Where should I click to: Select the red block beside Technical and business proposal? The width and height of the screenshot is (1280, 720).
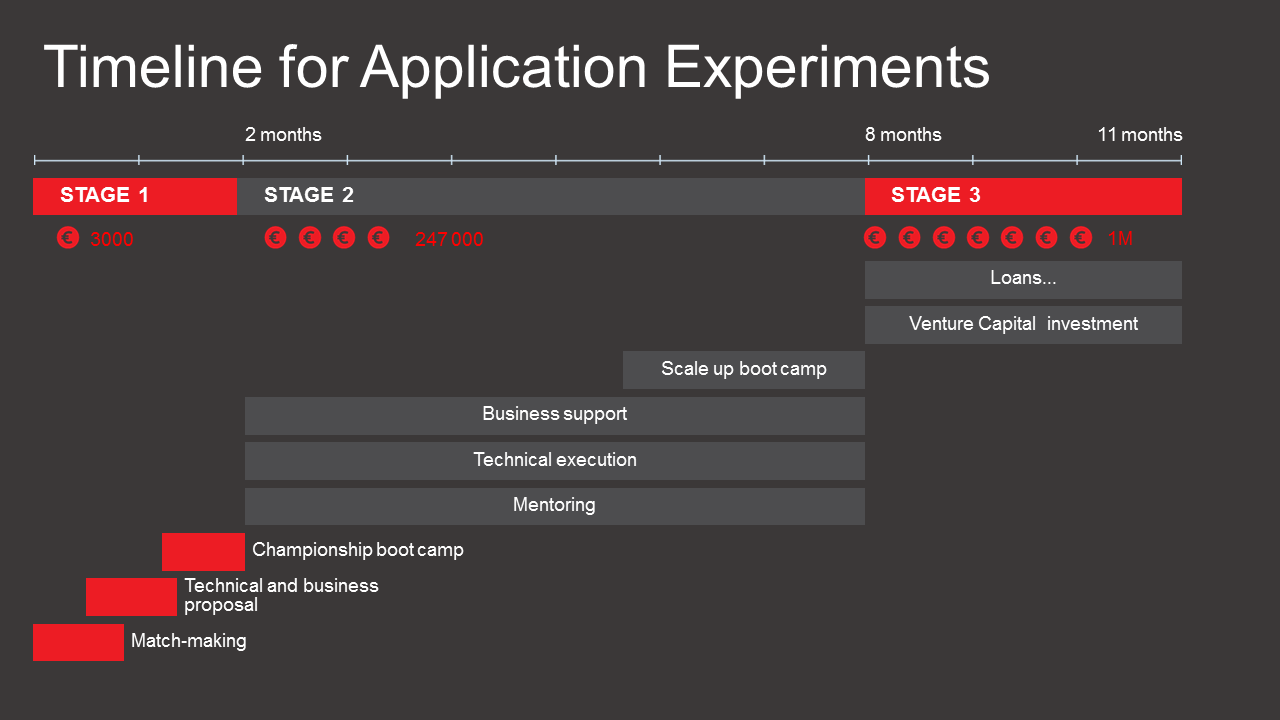[131, 597]
